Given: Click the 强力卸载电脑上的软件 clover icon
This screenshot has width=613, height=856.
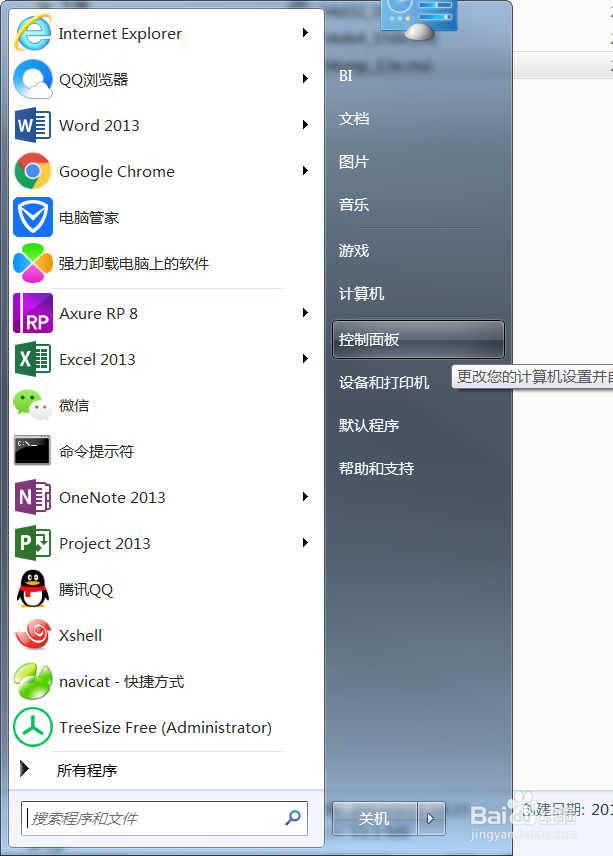Looking at the screenshot, I should pos(33,263).
